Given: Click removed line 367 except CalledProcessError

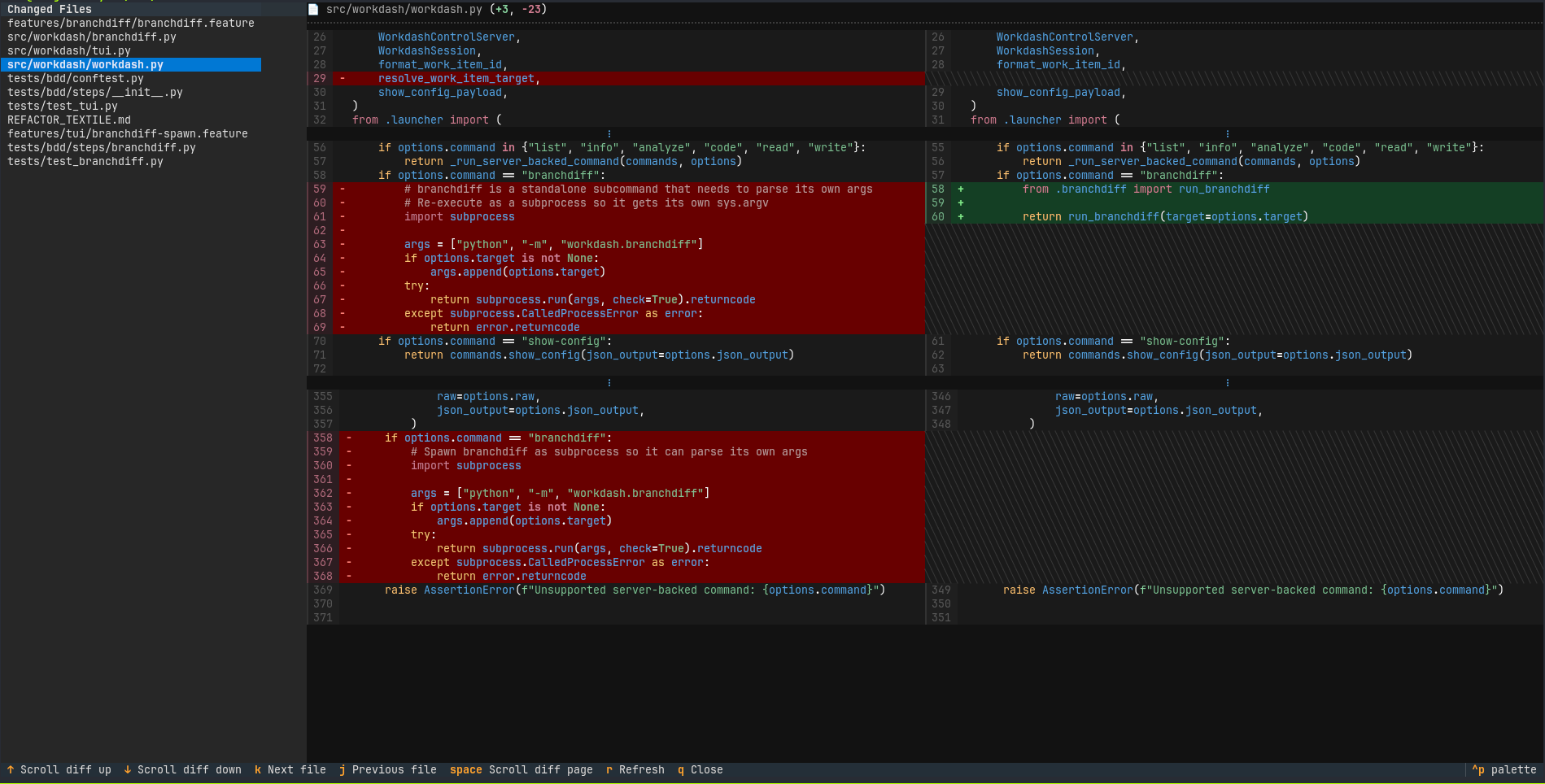Looking at the screenshot, I should coord(616,563).
